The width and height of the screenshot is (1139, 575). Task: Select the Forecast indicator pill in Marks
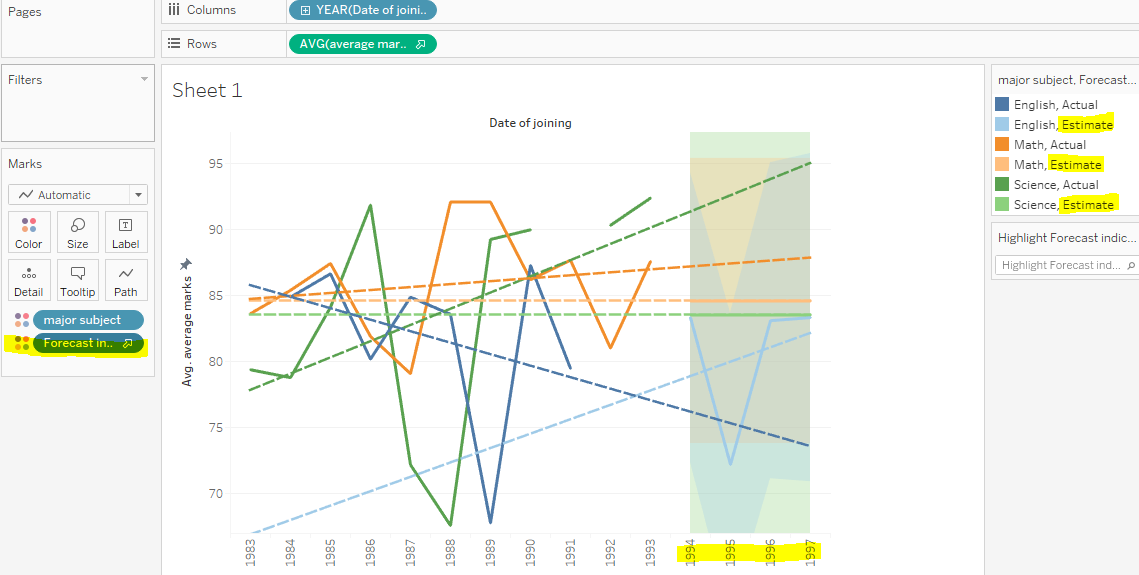(87, 344)
